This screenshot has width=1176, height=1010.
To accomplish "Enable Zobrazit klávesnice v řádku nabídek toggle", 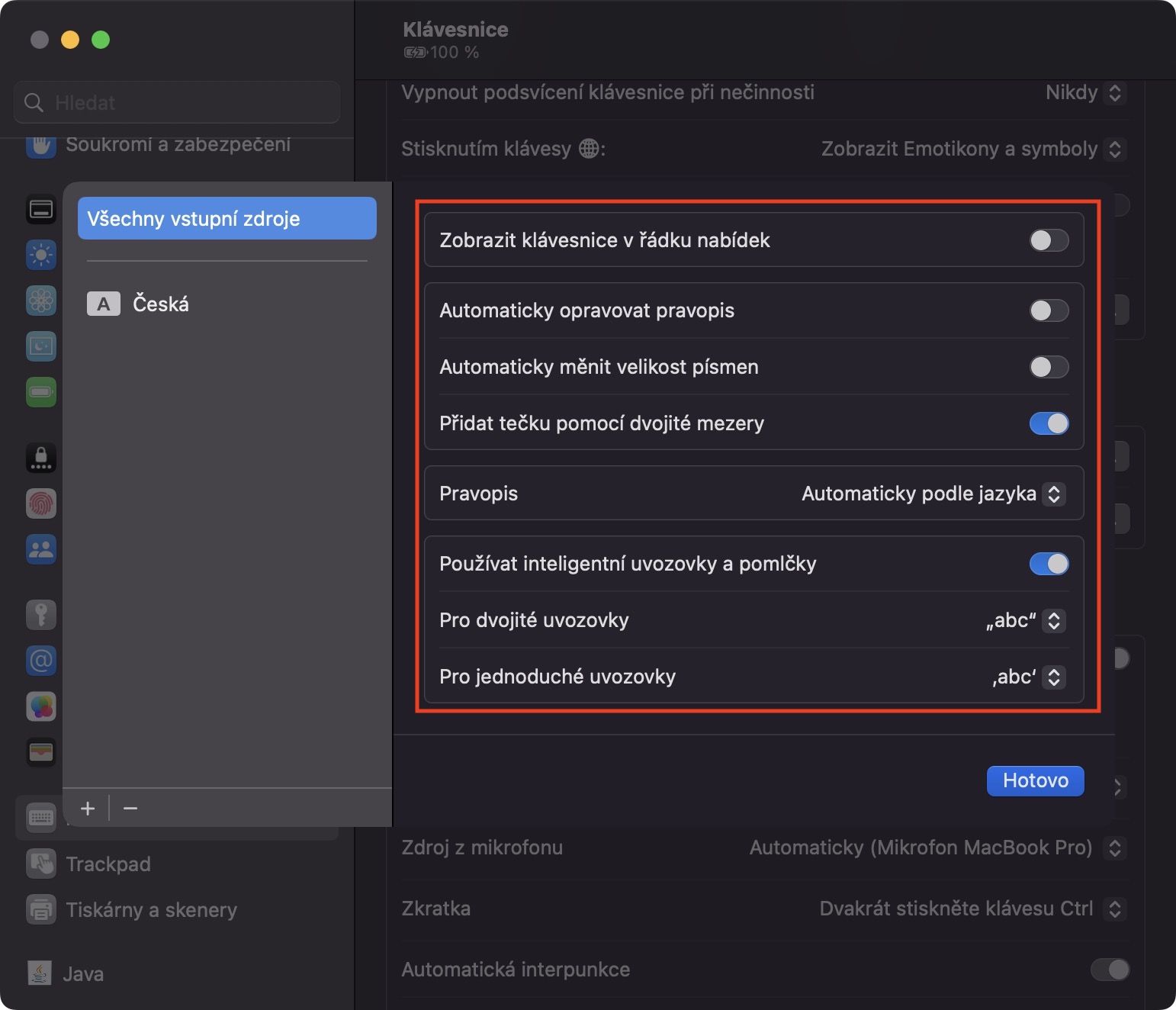I will tap(1049, 240).
